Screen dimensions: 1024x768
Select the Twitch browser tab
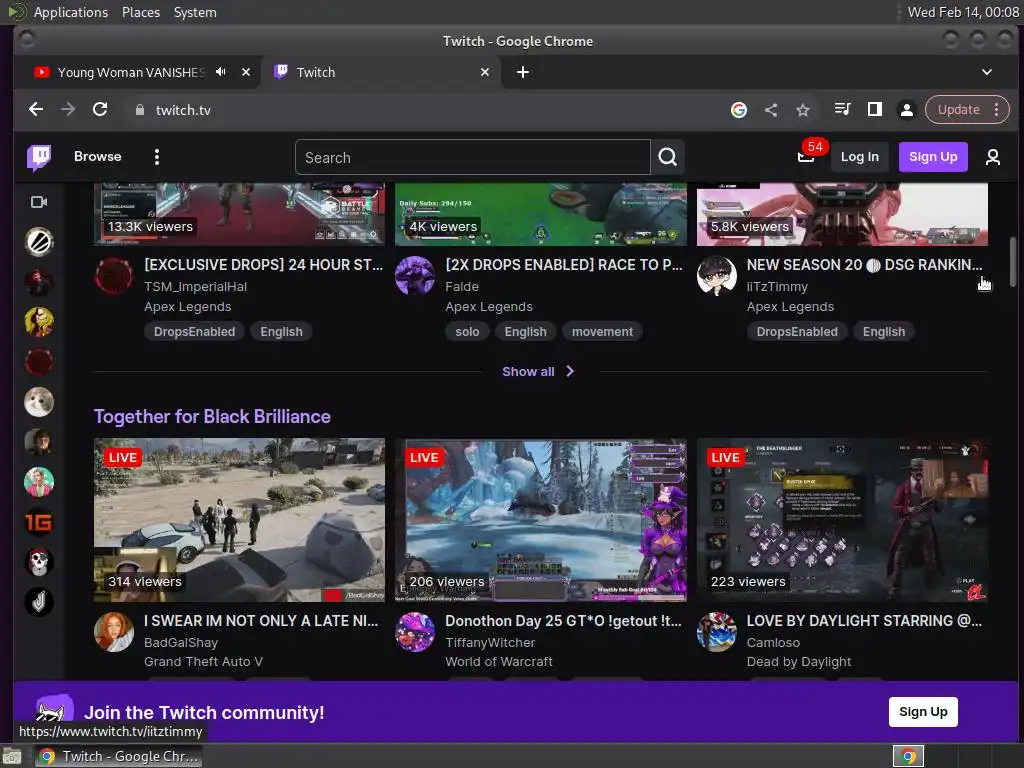click(x=382, y=72)
